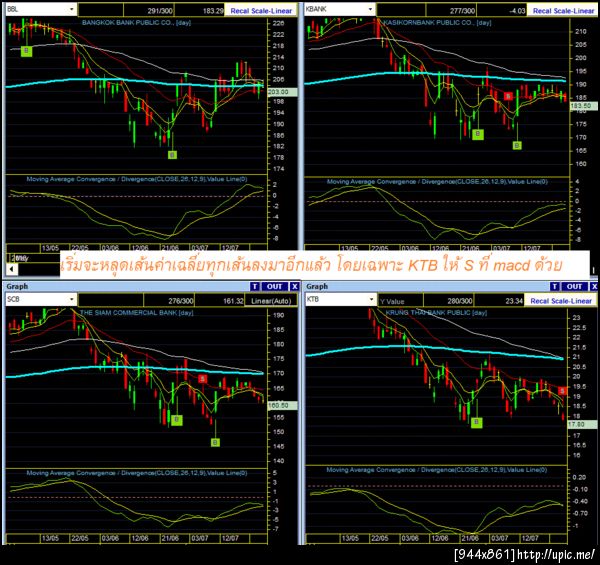Click the red S sell marker on KBANK chart
Viewport: 600px width, 565px height.
(x=508, y=96)
